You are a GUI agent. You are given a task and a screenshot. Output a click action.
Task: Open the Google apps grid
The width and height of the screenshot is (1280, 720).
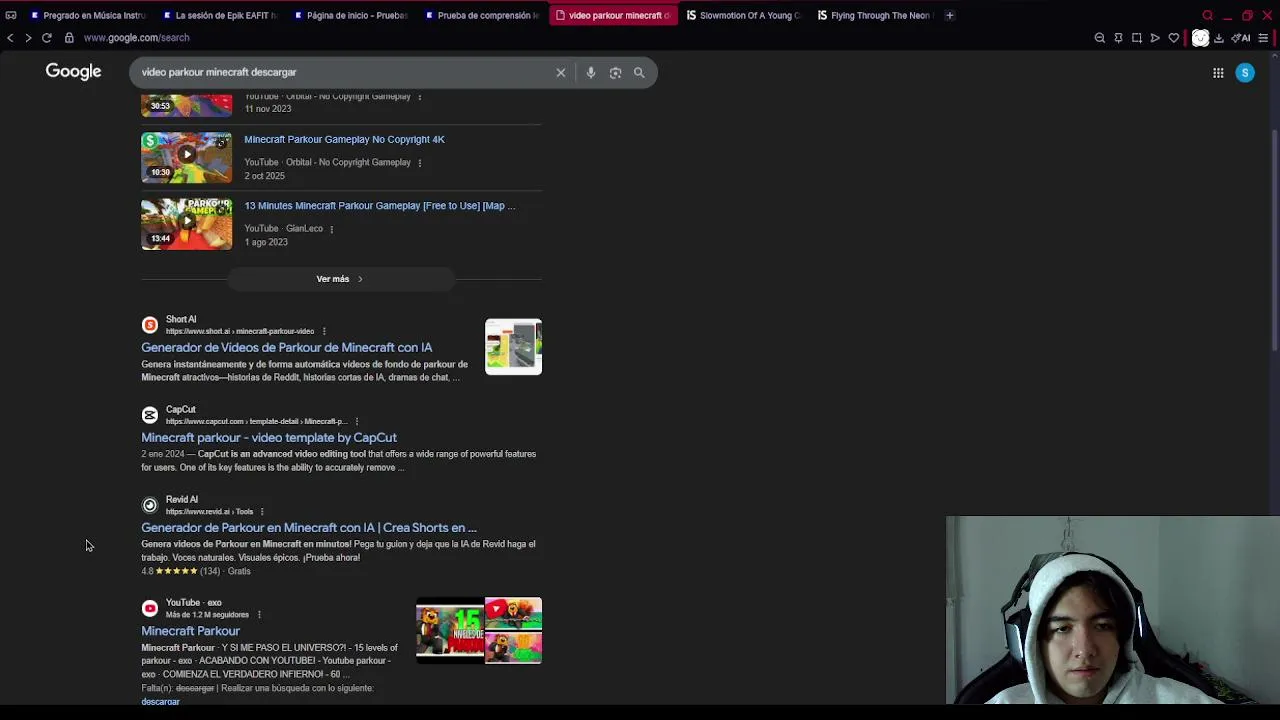tap(1218, 72)
